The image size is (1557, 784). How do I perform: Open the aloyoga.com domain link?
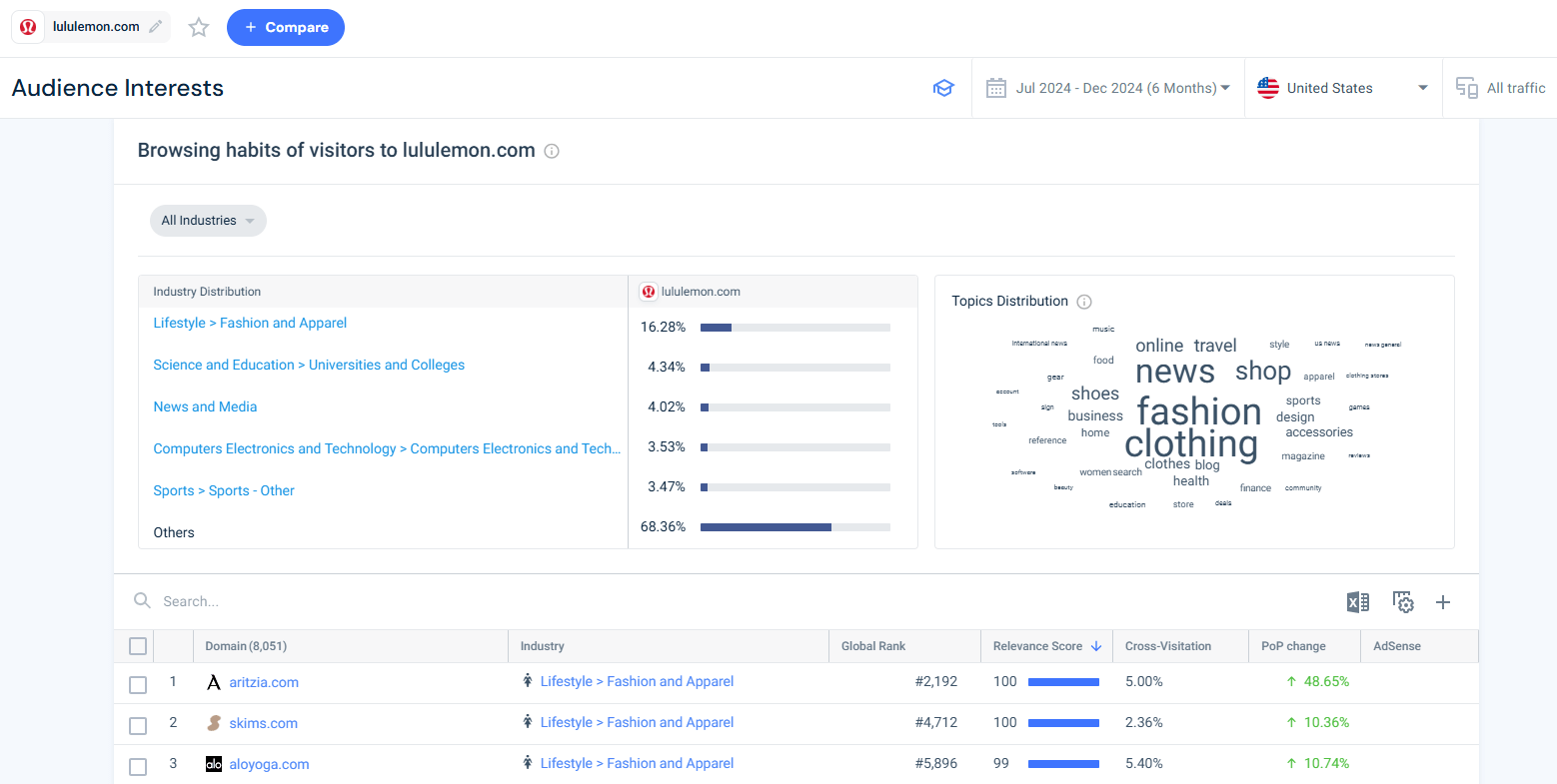269,764
